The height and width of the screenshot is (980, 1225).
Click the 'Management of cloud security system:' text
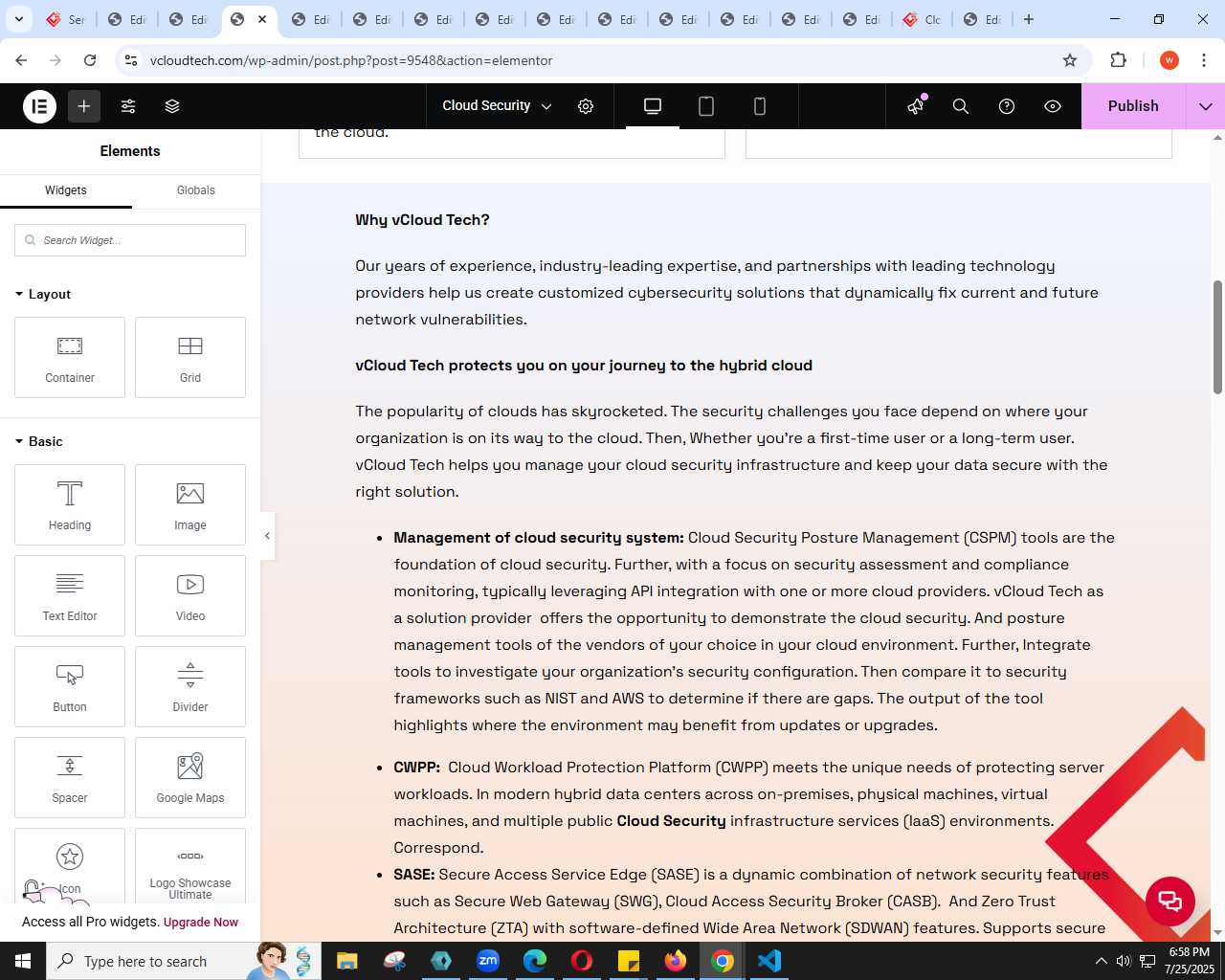[539, 538]
